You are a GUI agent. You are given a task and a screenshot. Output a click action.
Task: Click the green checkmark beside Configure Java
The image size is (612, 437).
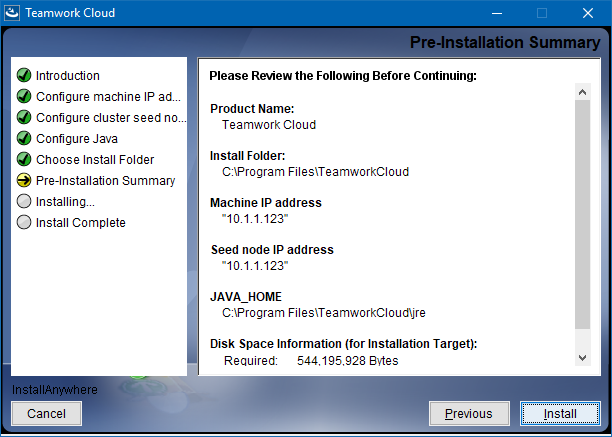(24, 139)
